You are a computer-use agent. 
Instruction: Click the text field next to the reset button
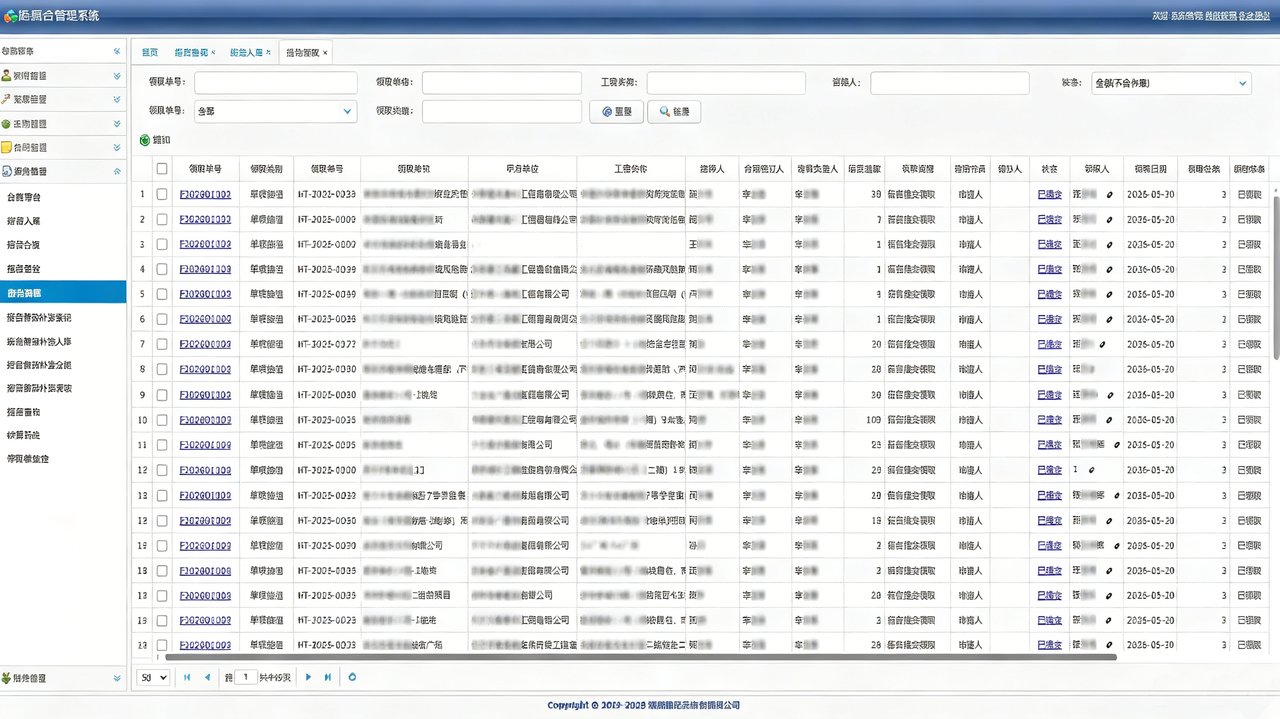(502, 111)
